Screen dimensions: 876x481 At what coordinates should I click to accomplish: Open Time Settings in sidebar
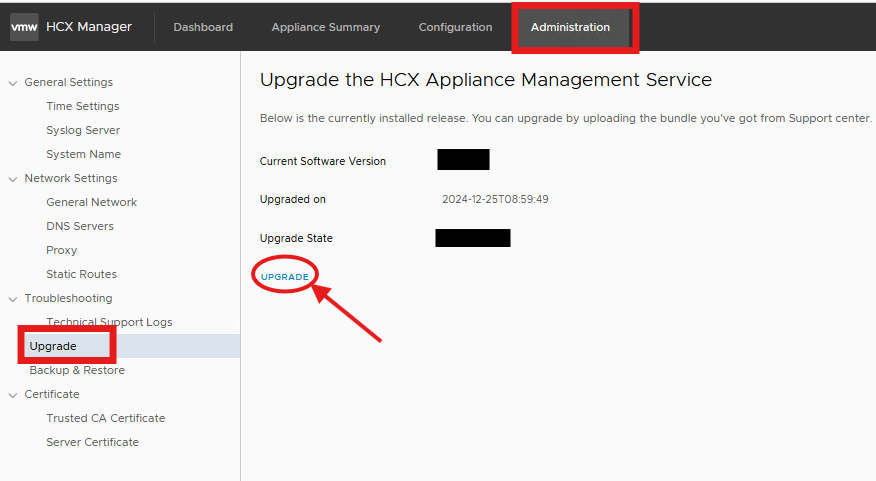82,106
